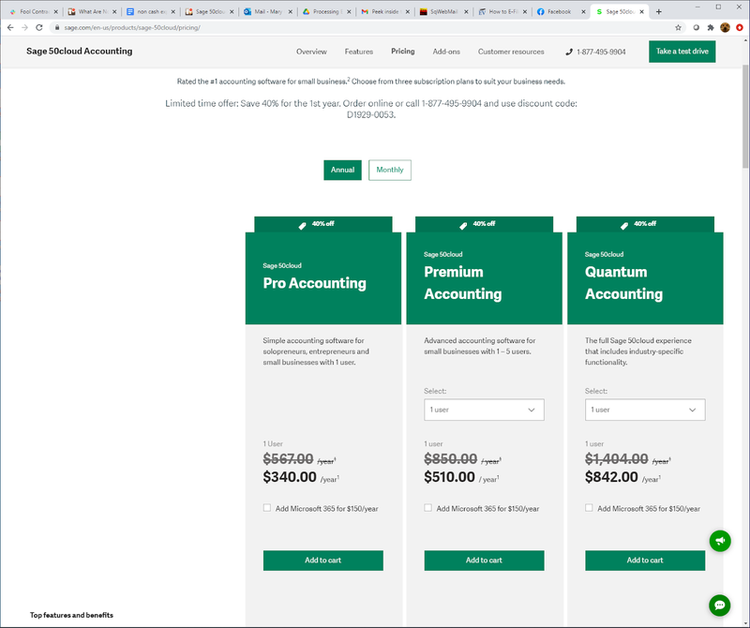Image resolution: width=750 pixels, height=628 pixels.
Task: Open the browser extensions puzzle icon
Action: 710,28
